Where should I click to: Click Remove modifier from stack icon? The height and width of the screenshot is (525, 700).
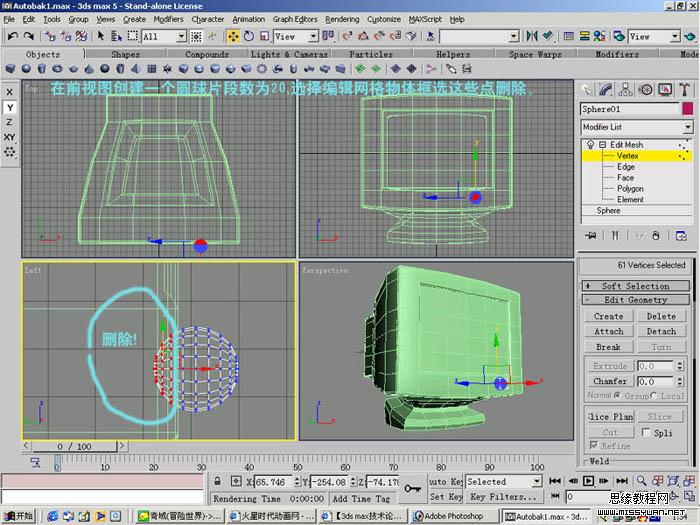656,235
